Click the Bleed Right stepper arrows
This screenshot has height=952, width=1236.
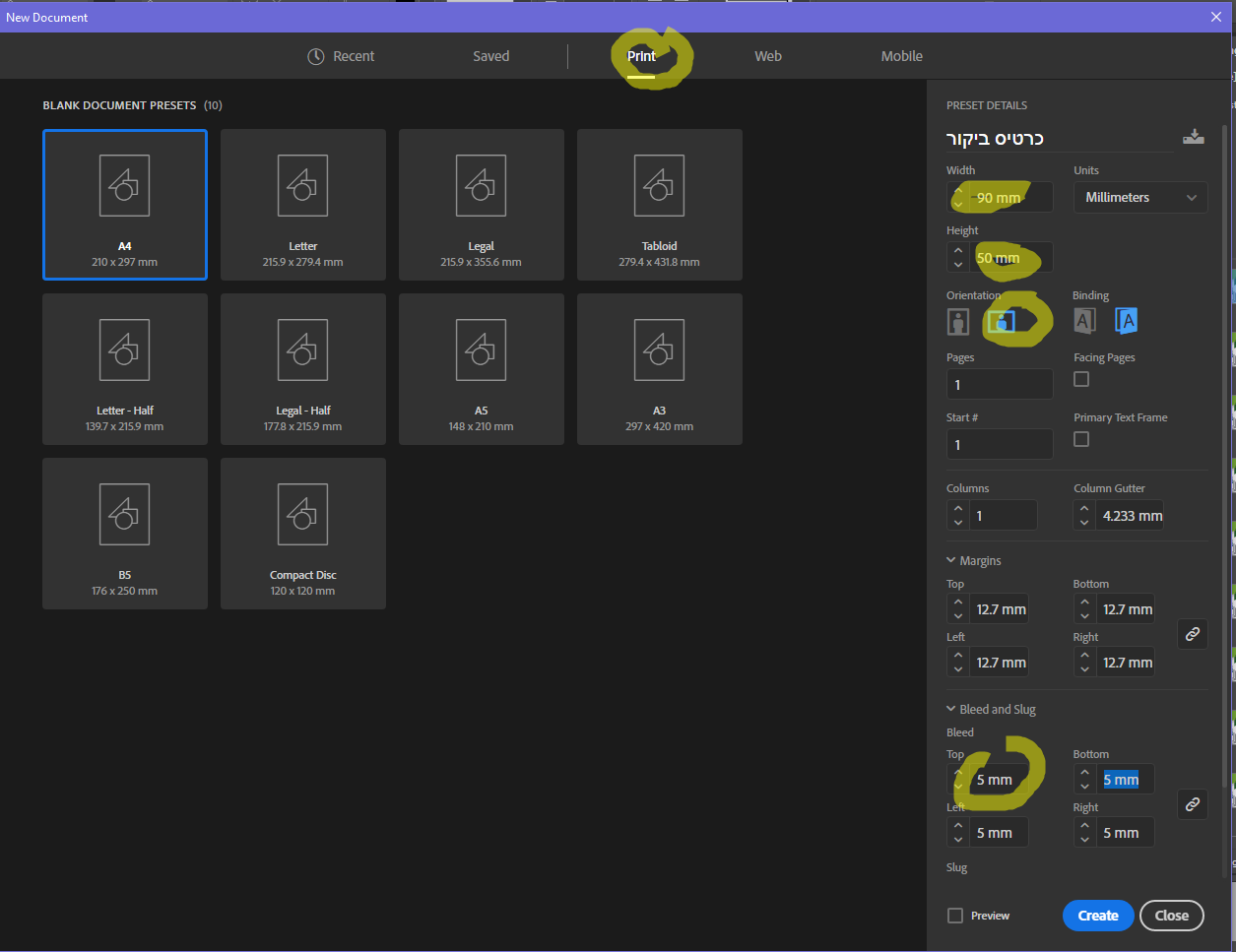coord(1084,833)
